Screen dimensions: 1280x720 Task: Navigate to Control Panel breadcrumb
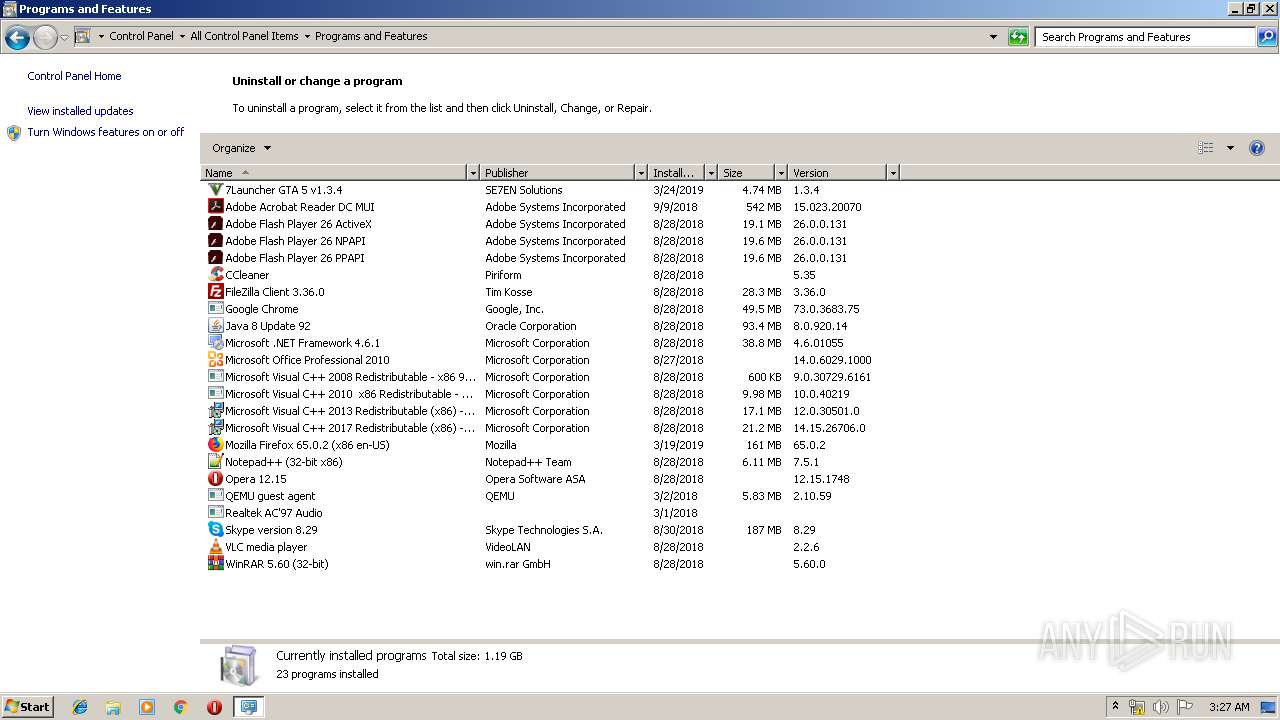pyautogui.click(x=141, y=36)
